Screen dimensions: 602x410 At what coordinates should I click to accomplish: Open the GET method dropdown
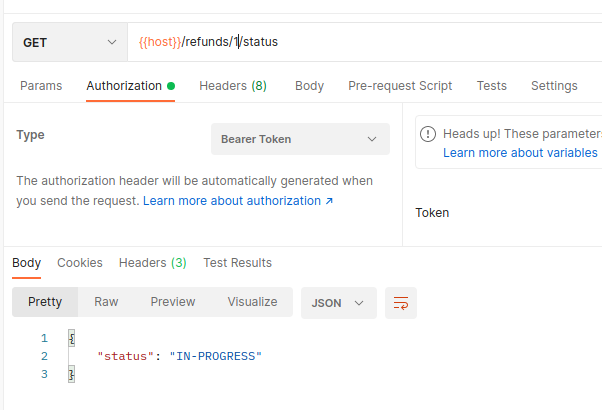pos(70,42)
